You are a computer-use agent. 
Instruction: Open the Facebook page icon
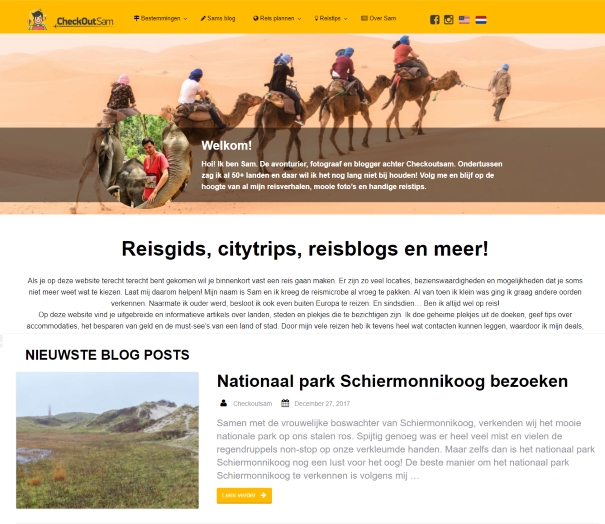(x=434, y=20)
